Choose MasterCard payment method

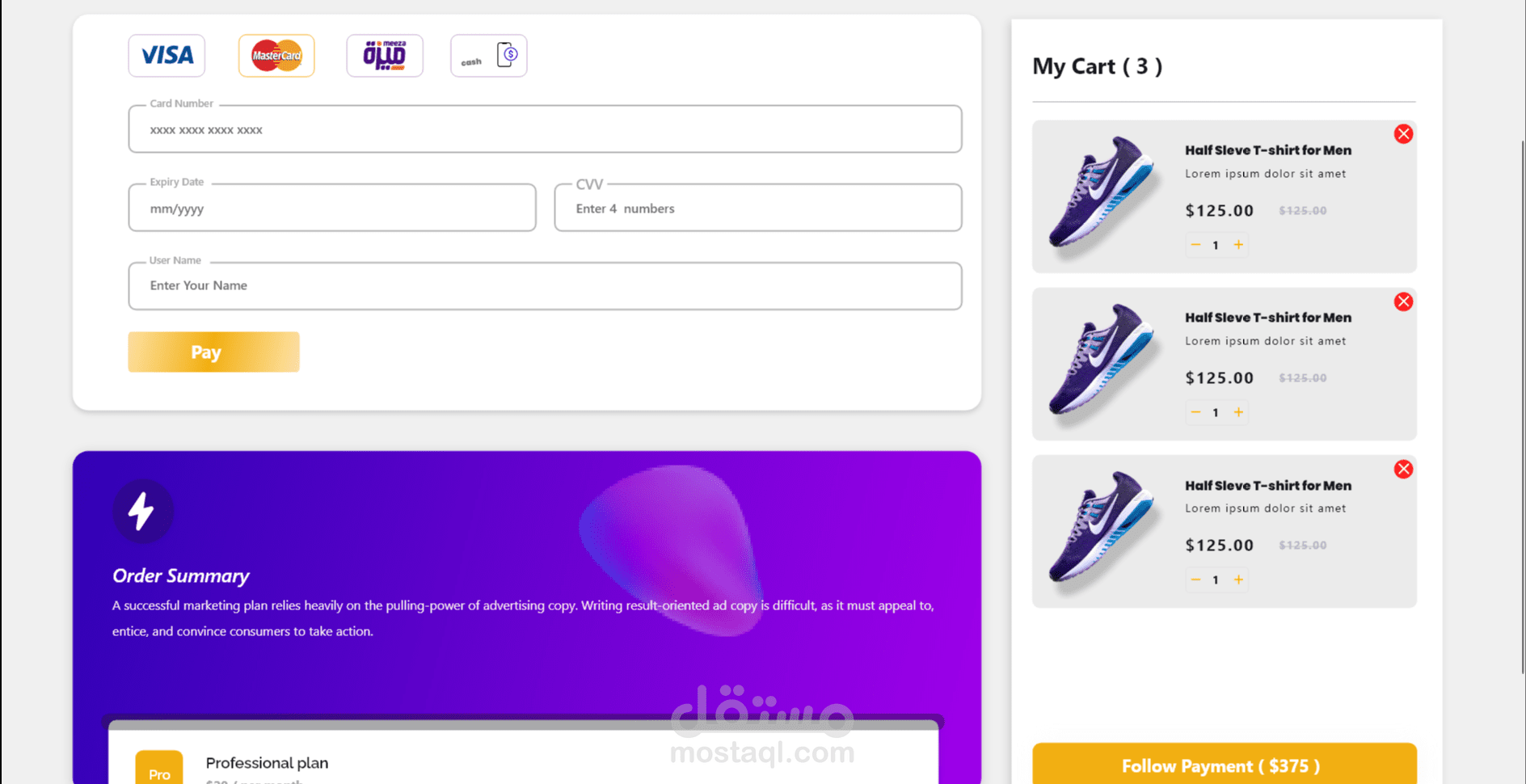point(276,56)
